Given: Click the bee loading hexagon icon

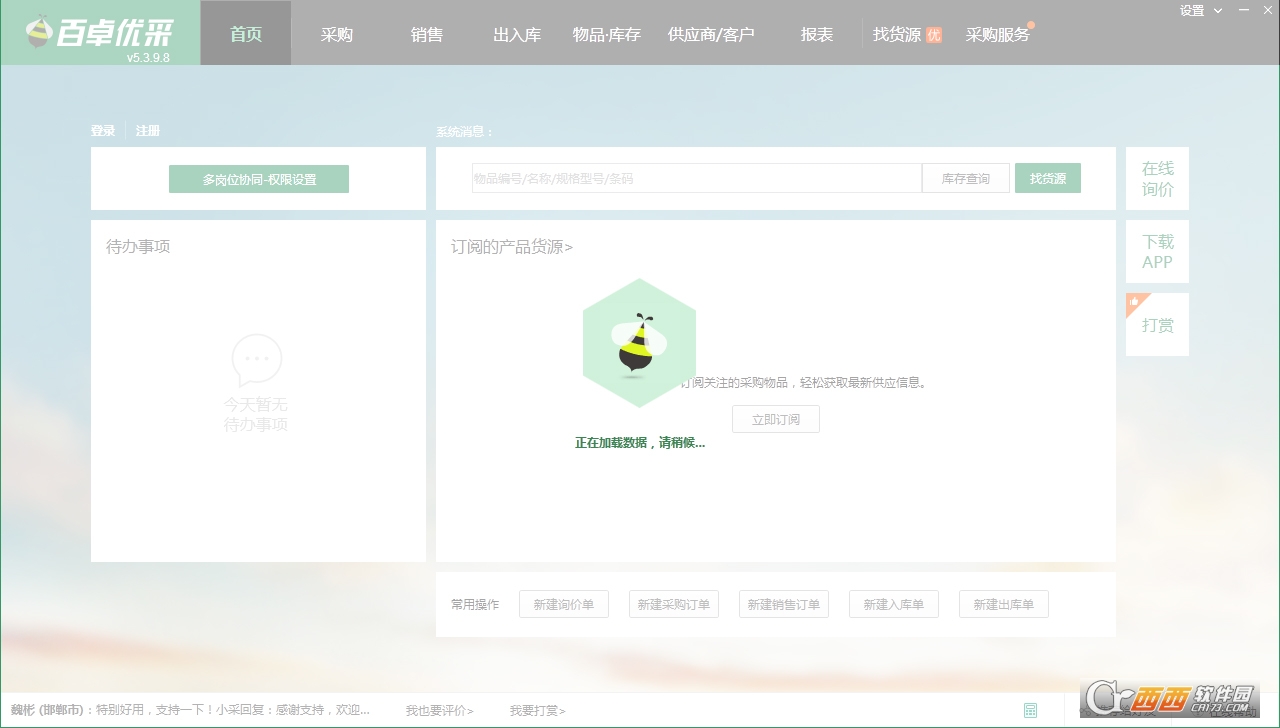Looking at the screenshot, I should click(x=639, y=343).
